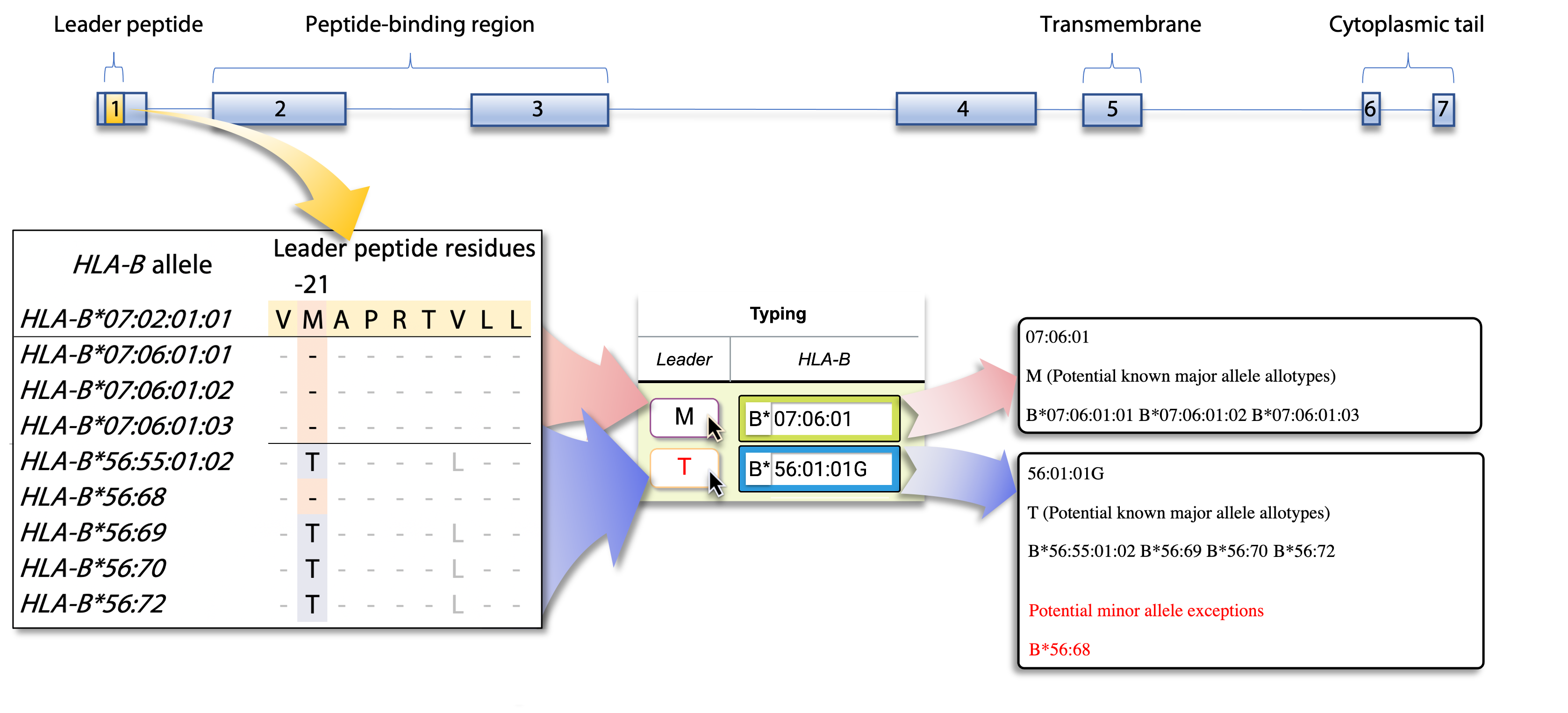Click the T residue for HLA-B*56:72
The width and height of the screenshot is (1568, 713).
tap(312, 604)
